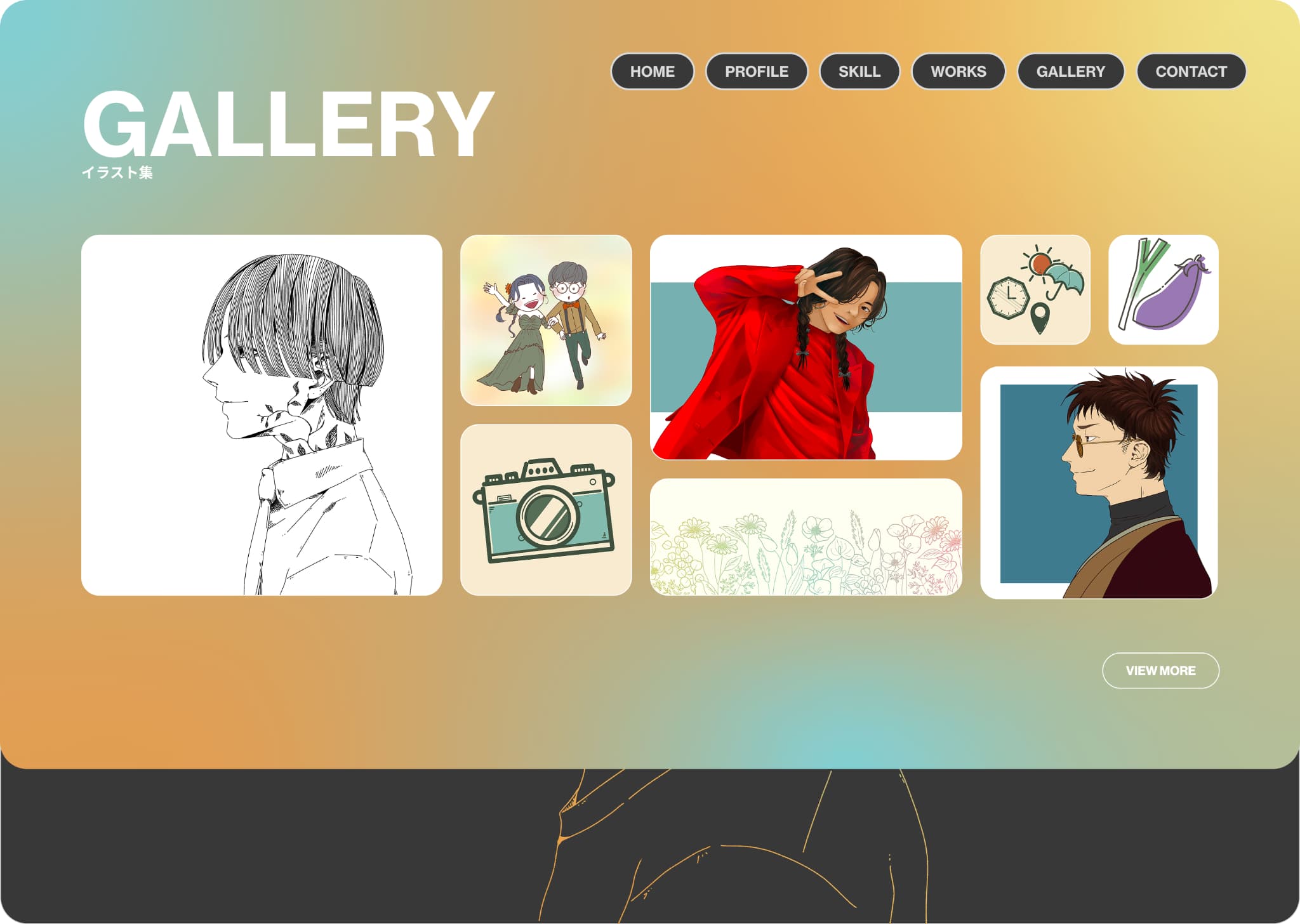This screenshot has width=1300, height=924.
Task: Open the WORKS section
Action: pyautogui.click(x=958, y=71)
